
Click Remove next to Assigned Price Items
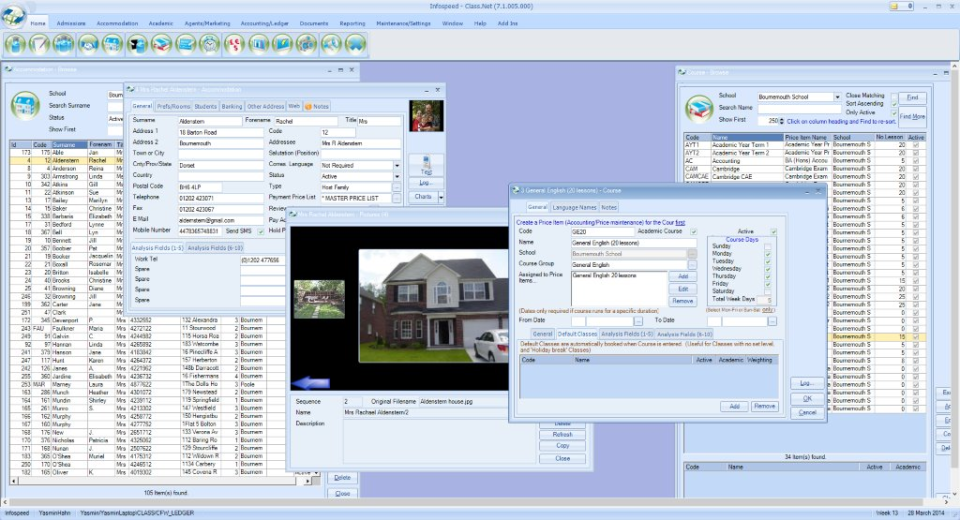tap(682, 300)
